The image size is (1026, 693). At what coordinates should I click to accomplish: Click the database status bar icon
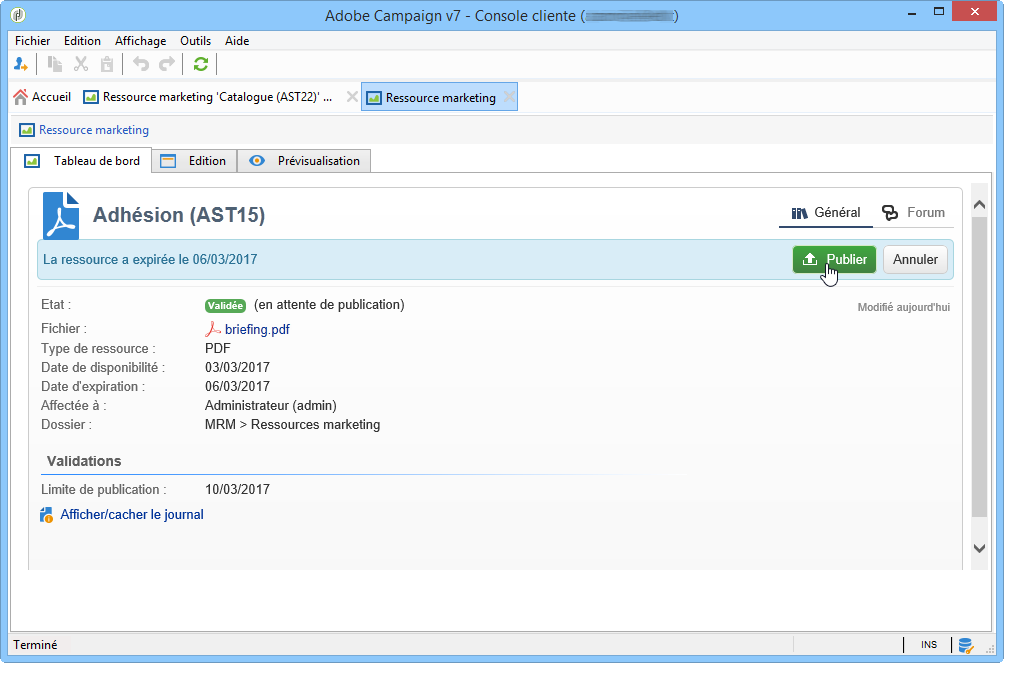click(x=966, y=645)
